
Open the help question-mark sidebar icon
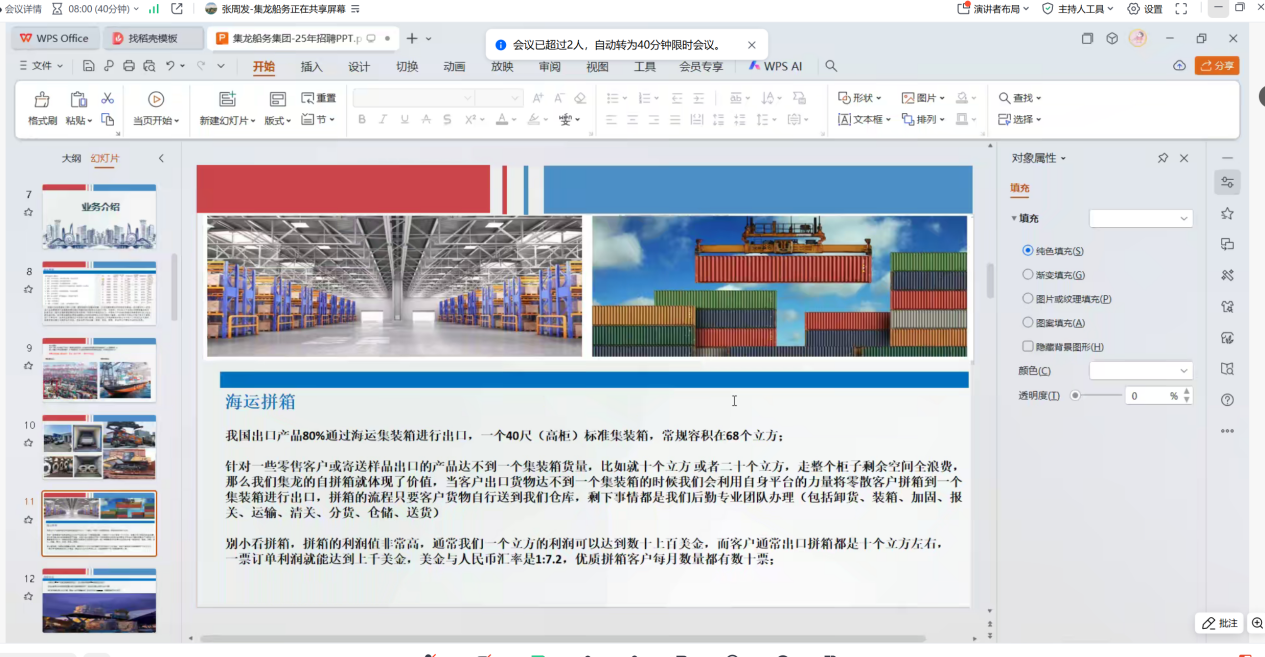[1227, 400]
